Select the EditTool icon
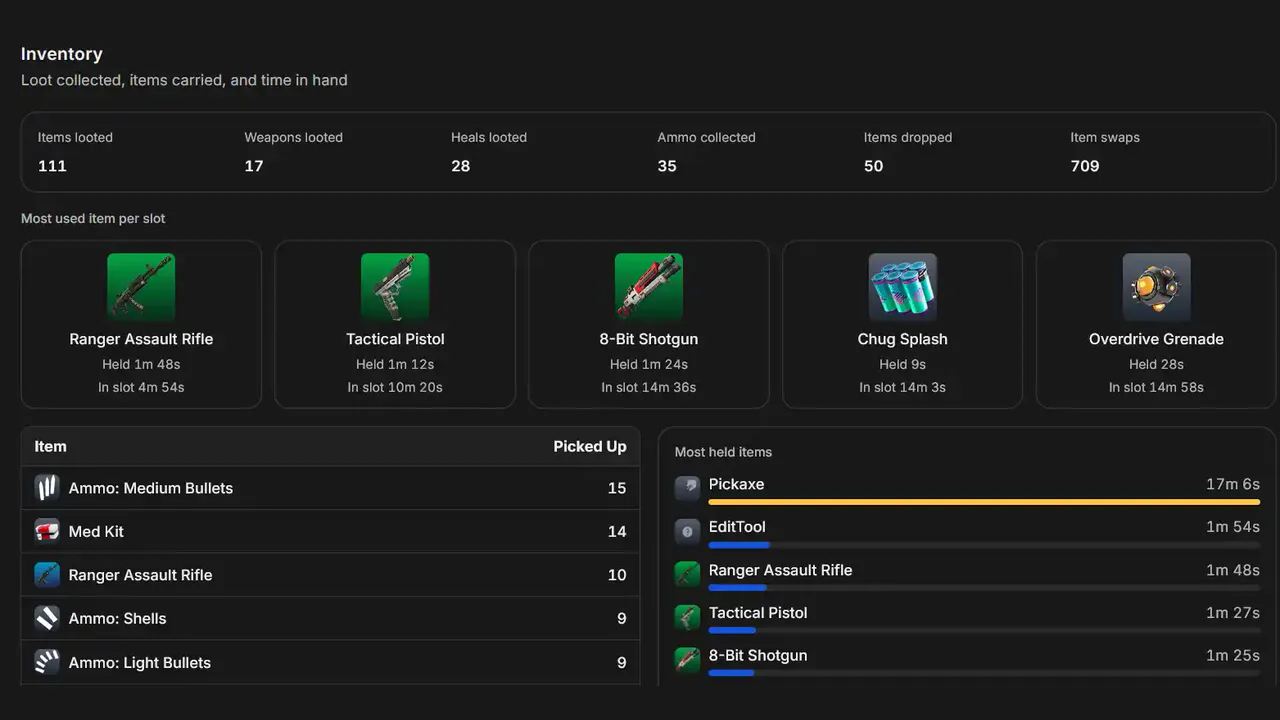The image size is (1280, 720). point(687,531)
